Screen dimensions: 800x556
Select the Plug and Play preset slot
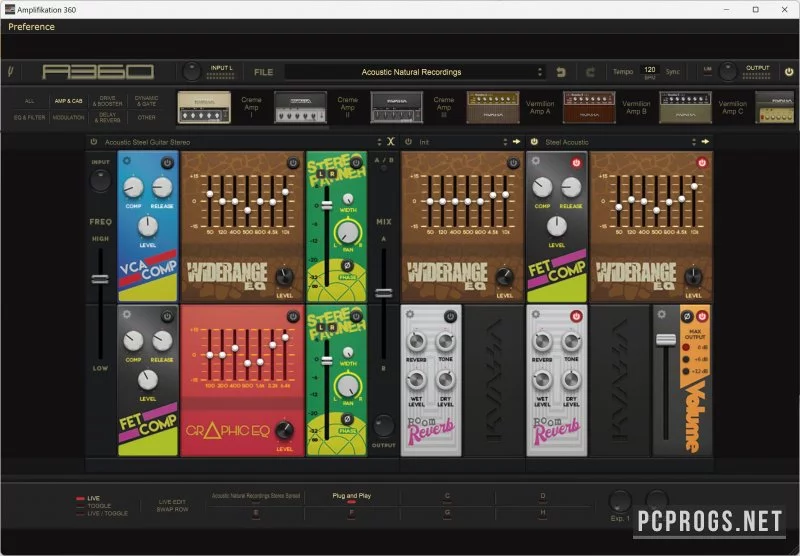(352, 496)
